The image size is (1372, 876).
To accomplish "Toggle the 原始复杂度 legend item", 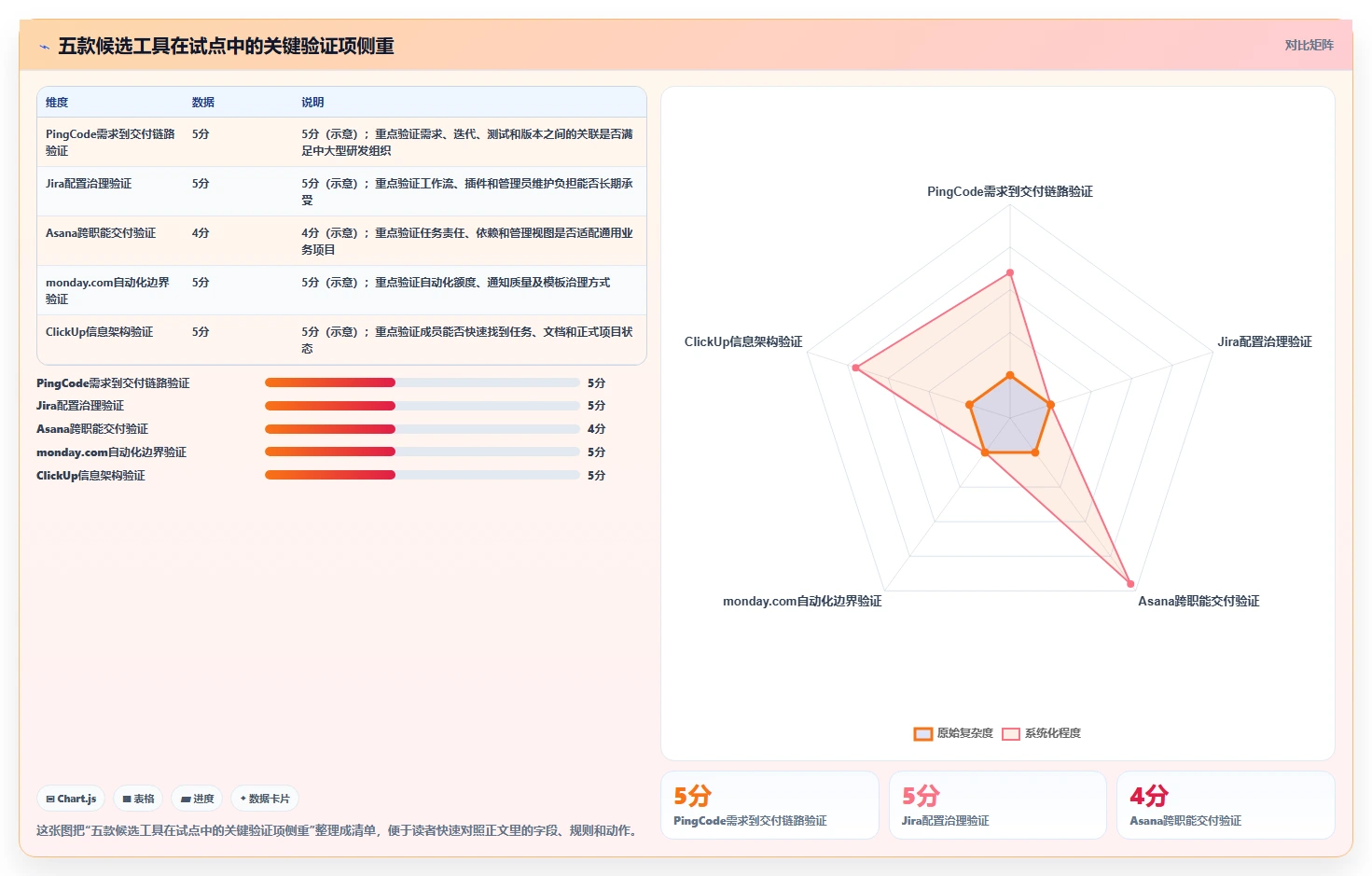I will click(953, 733).
